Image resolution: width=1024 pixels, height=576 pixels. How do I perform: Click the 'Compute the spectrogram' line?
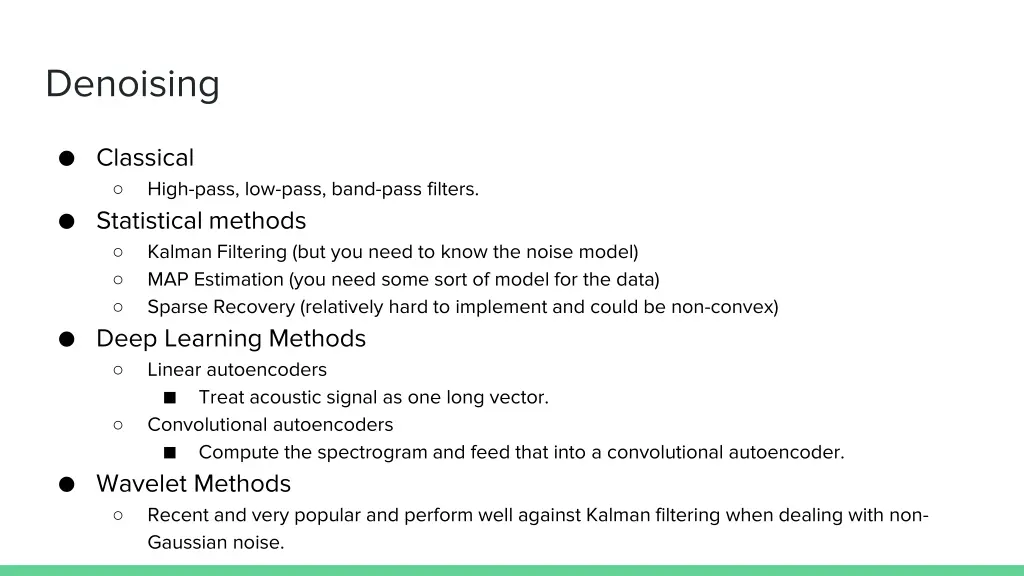pyautogui.click(x=521, y=452)
